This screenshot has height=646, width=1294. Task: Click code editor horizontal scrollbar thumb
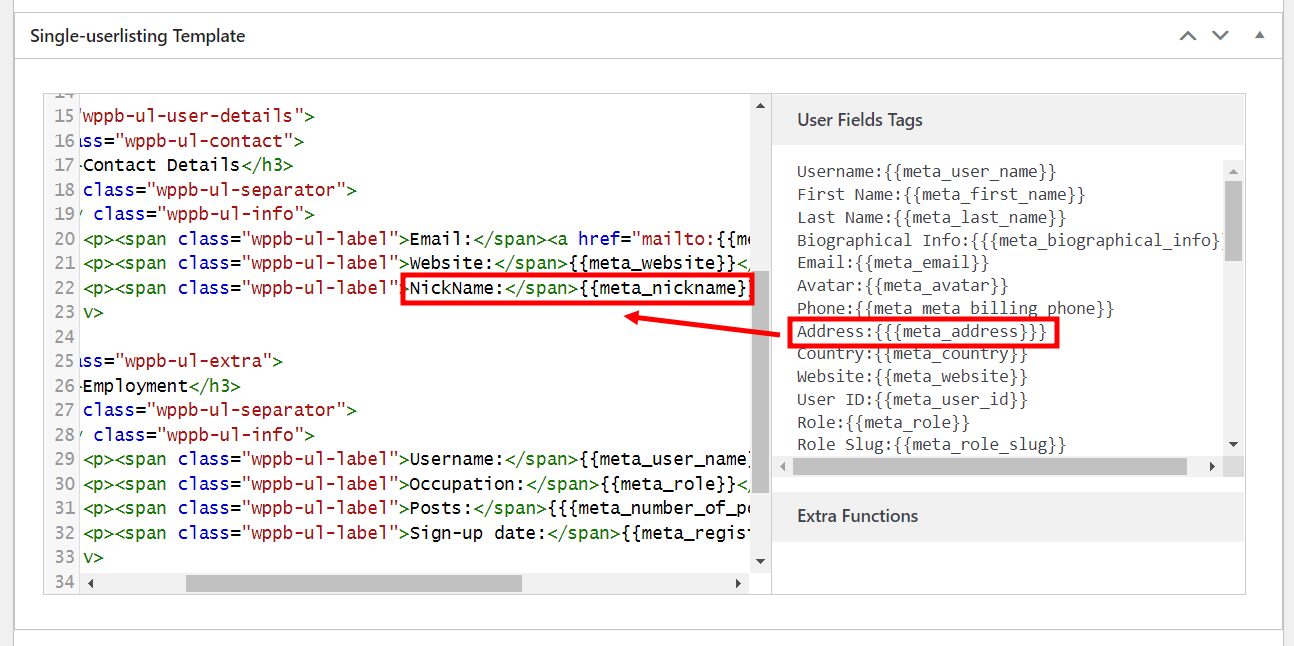click(353, 583)
